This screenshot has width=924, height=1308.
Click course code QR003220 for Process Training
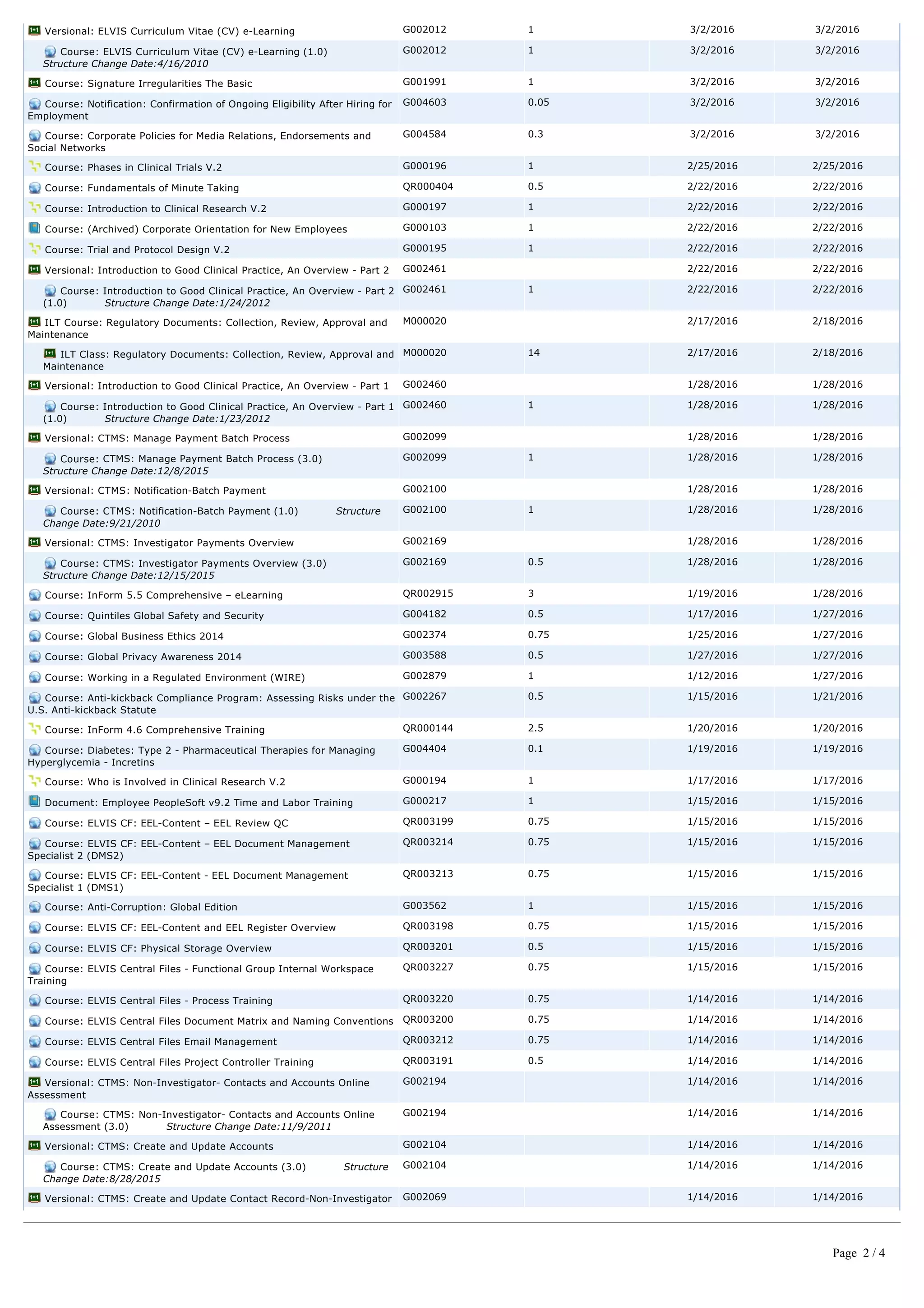[428, 999]
